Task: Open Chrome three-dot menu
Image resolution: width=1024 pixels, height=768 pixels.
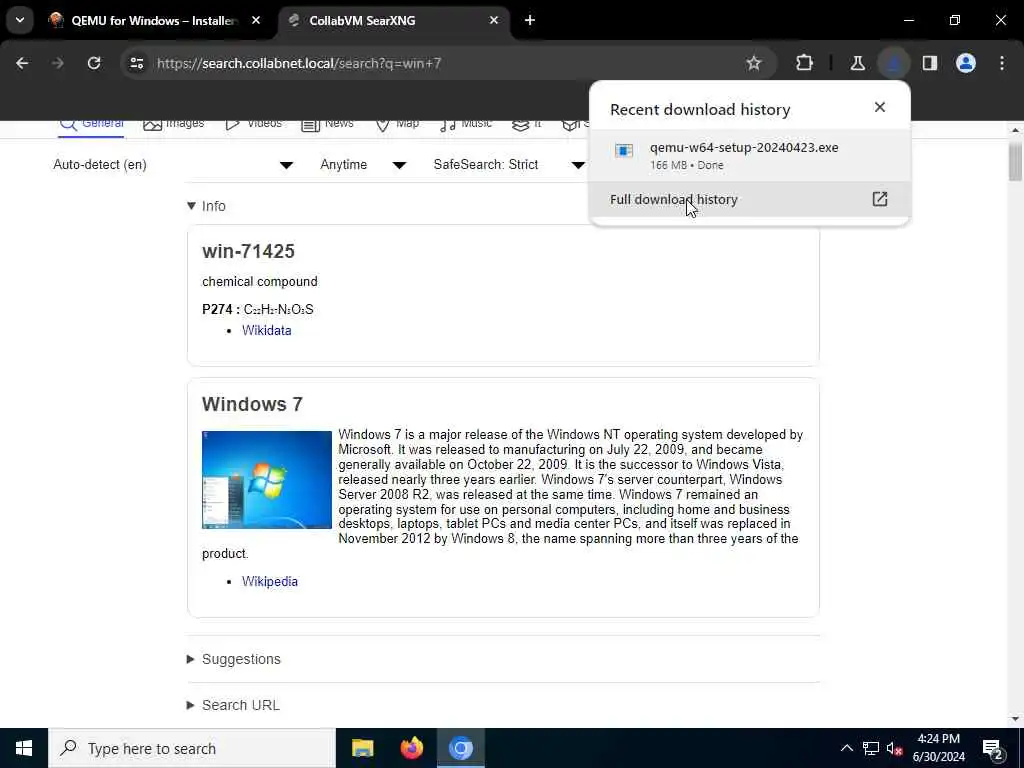Action: (x=1002, y=63)
